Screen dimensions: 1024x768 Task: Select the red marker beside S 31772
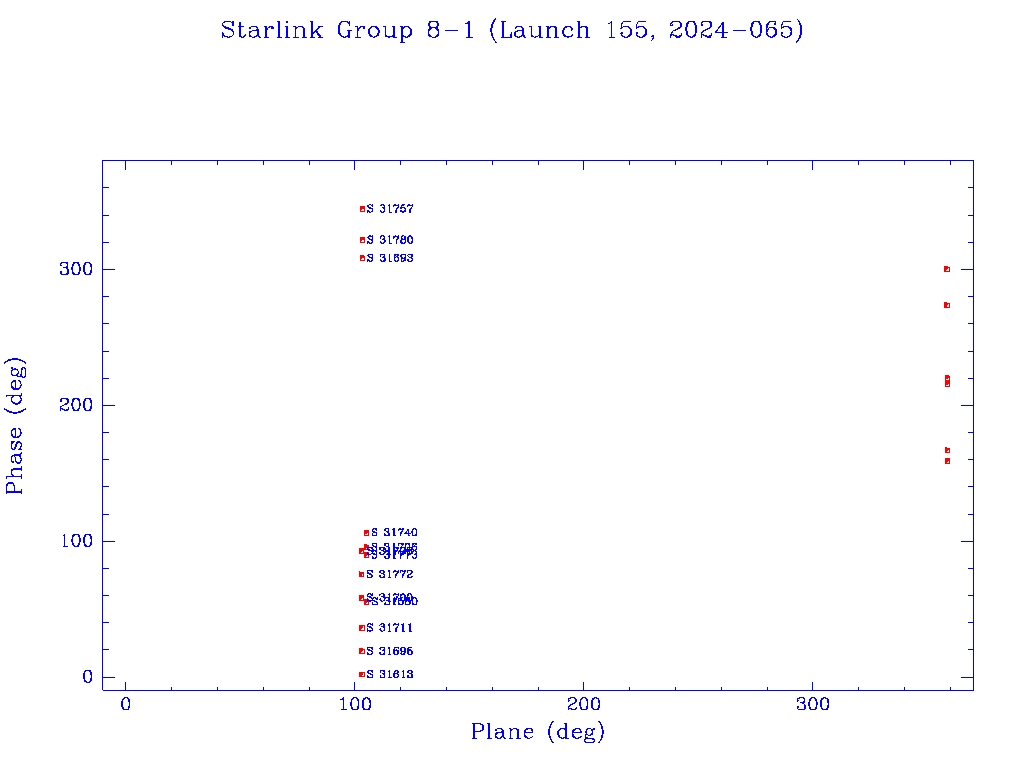tap(362, 575)
